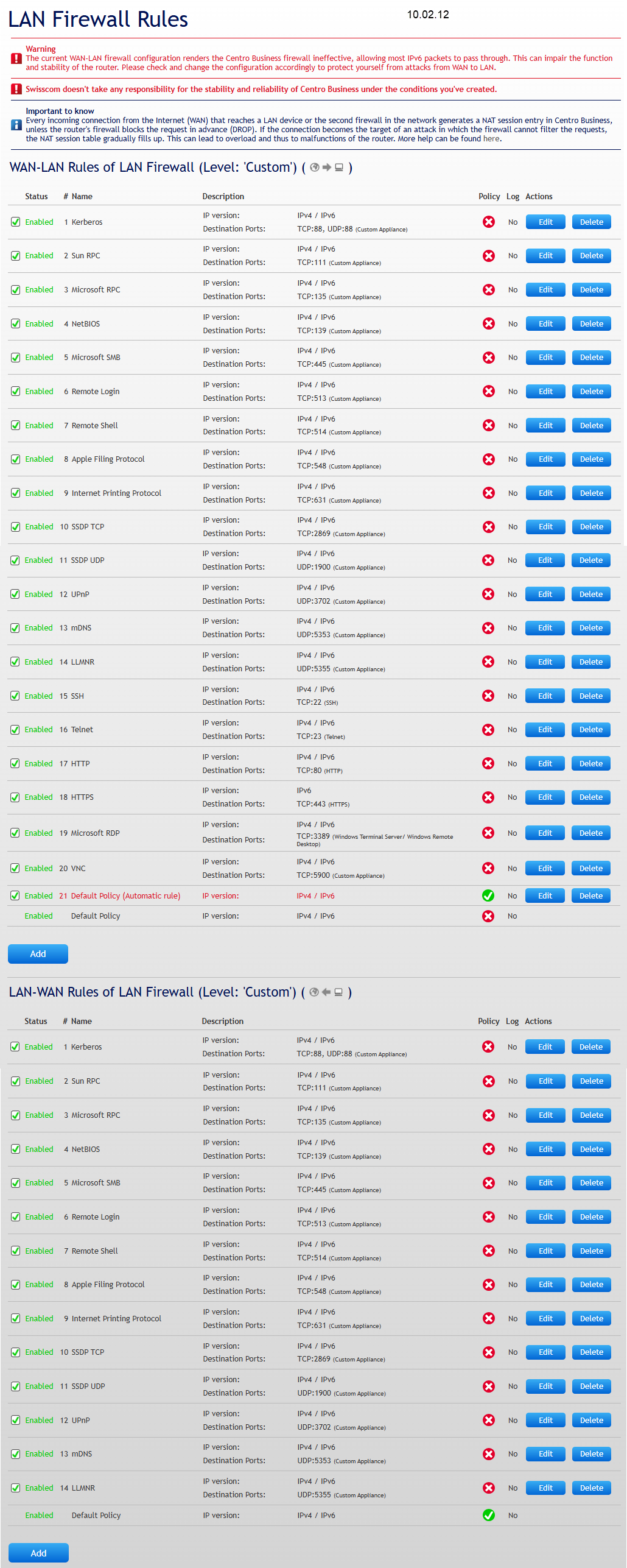Image resolution: width=627 pixels, height=1568 pixels.
Task: Delete the LAN-WAN LLMNR rule
Action: click(591, 1488)
